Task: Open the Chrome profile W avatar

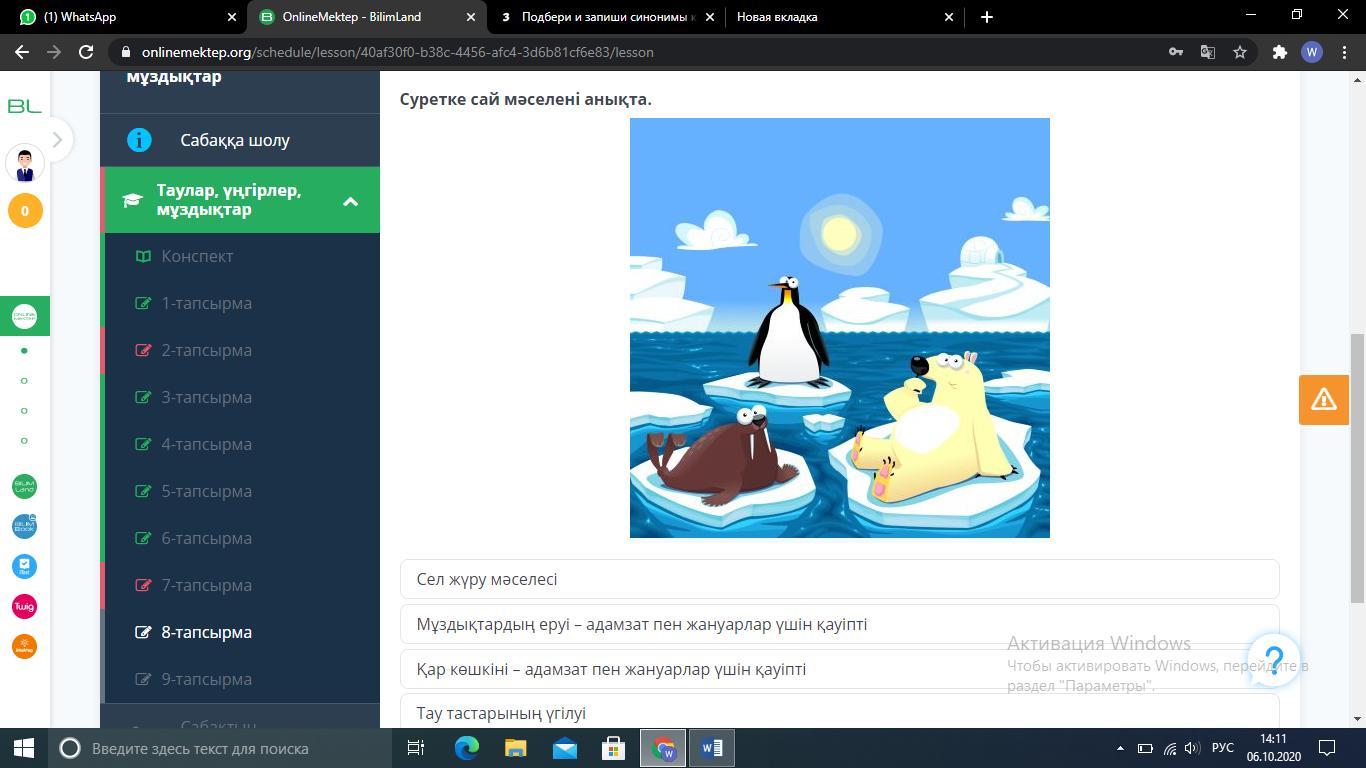Action: [x=1312, y=52]
